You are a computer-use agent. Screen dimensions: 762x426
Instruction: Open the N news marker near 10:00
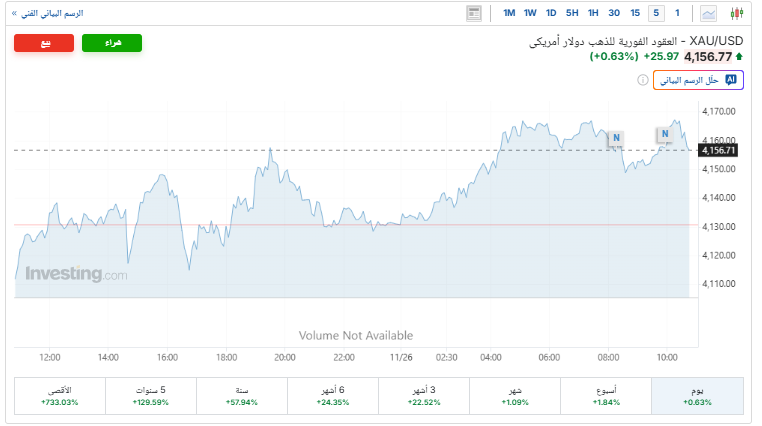663,133
